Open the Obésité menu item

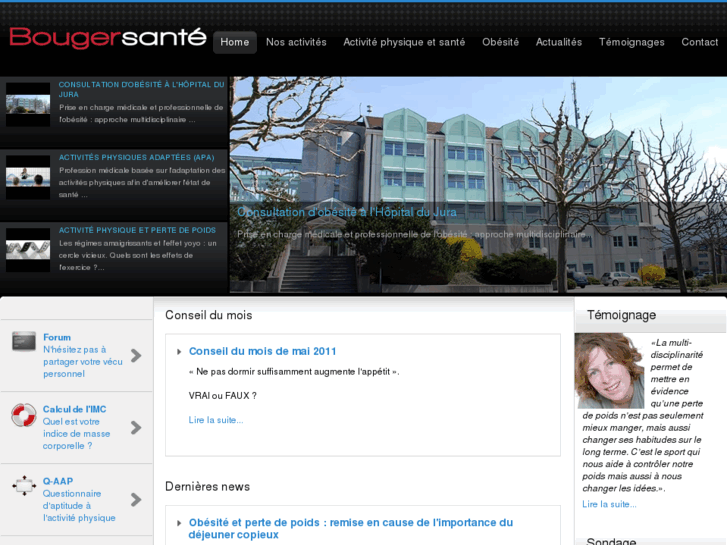pyautogui.click(x=500, y=42)
